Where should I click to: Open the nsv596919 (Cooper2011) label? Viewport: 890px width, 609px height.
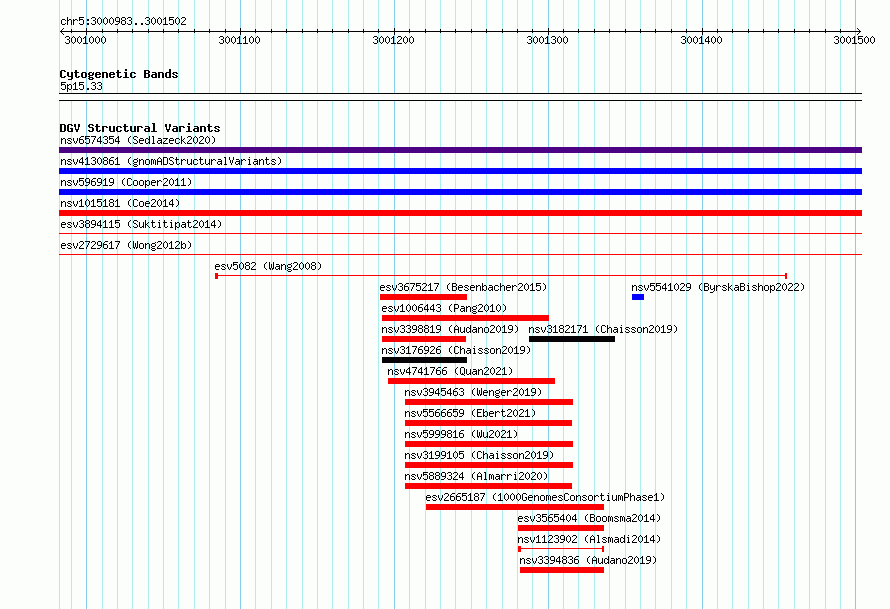pyautogui.click(x=126, y=182)
